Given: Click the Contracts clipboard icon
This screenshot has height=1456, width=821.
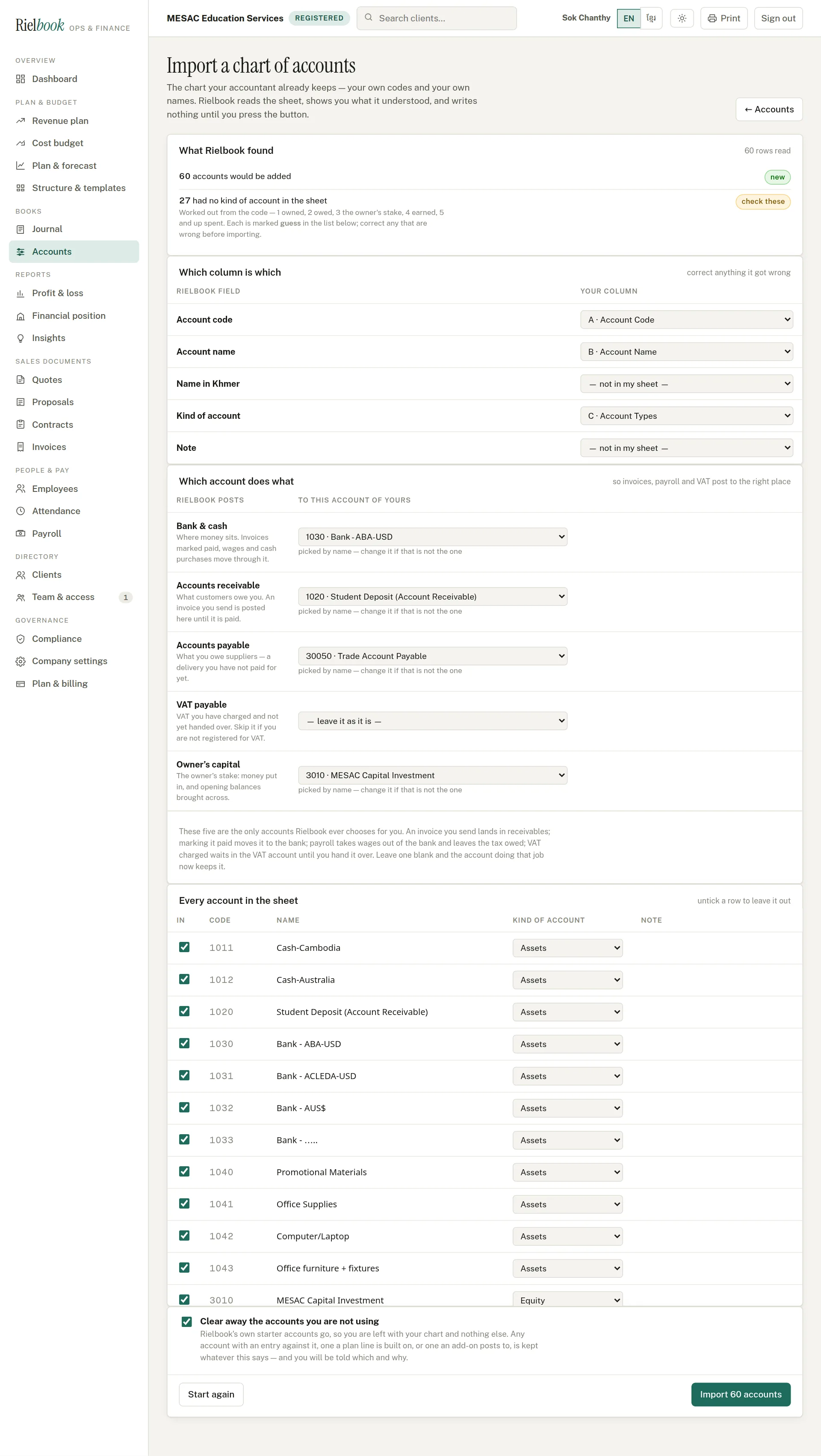Looking at the screenshot, I should pyautogui.click(x=21, y=424).
